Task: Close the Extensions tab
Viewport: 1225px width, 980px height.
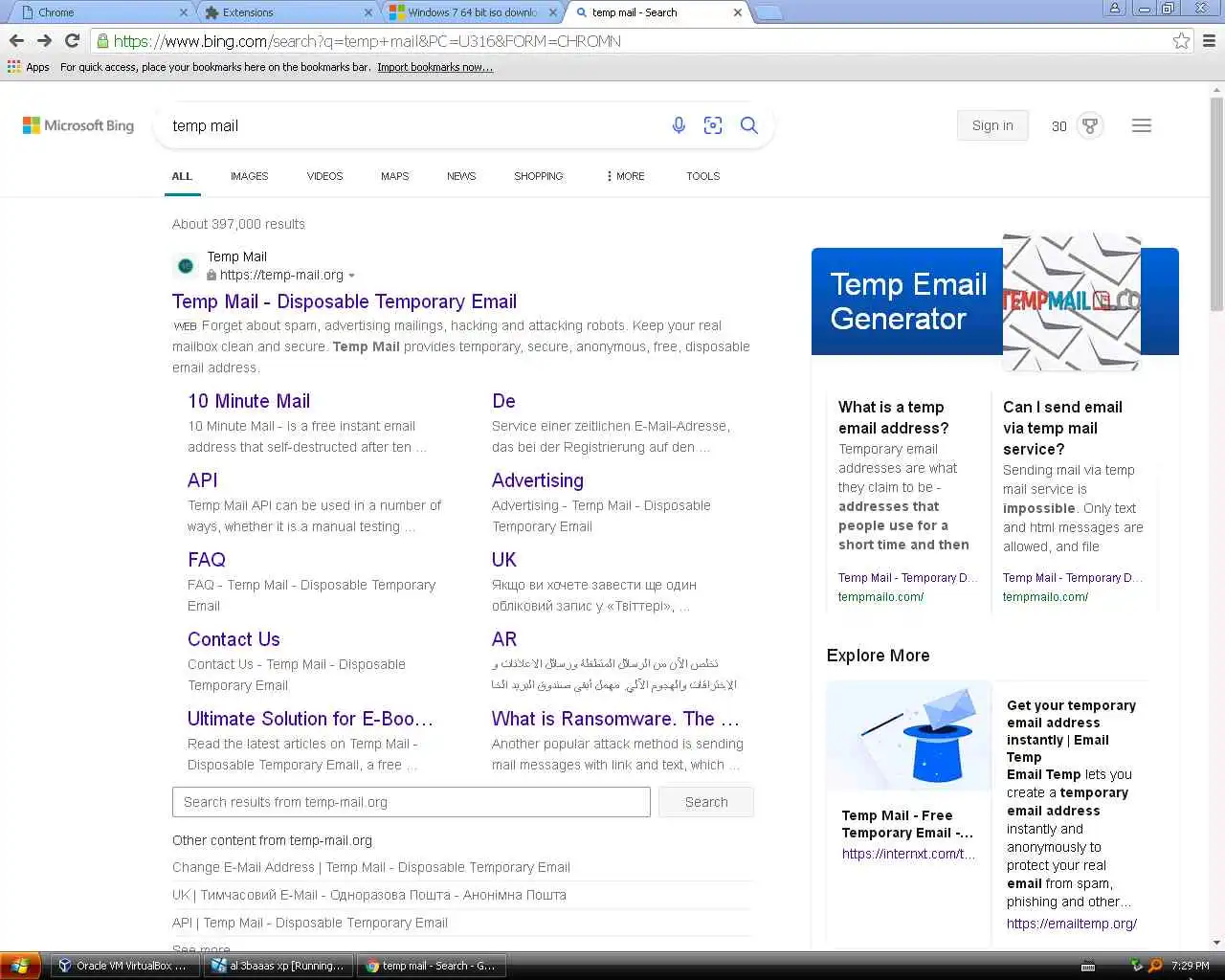Action: tap(368, 12)
